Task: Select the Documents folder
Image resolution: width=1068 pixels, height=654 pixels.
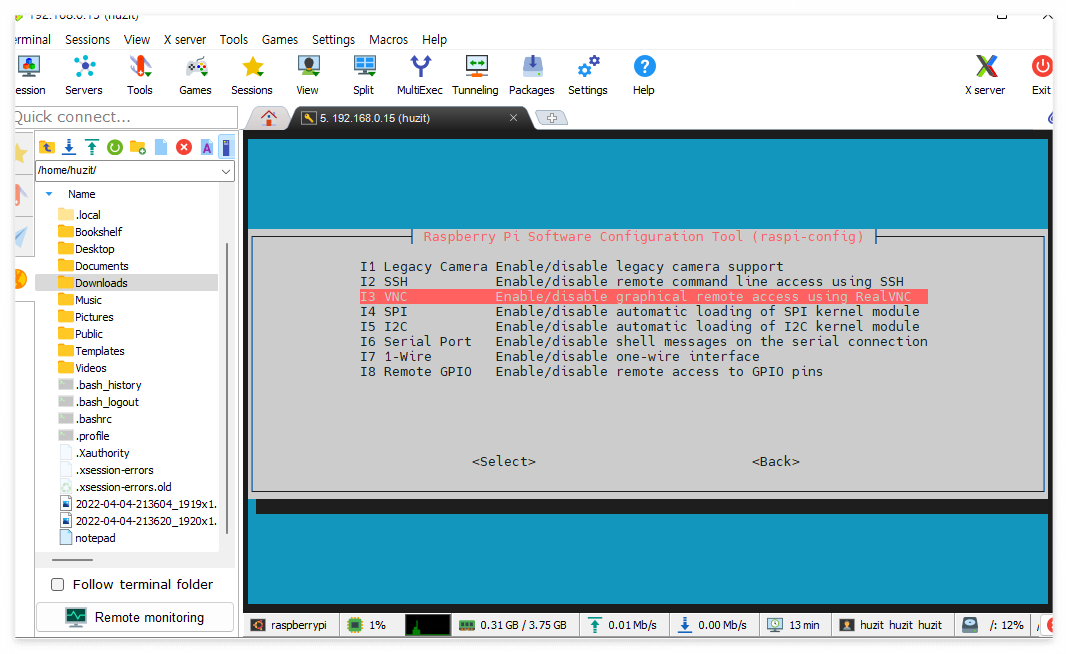Action: click(101, 266)
